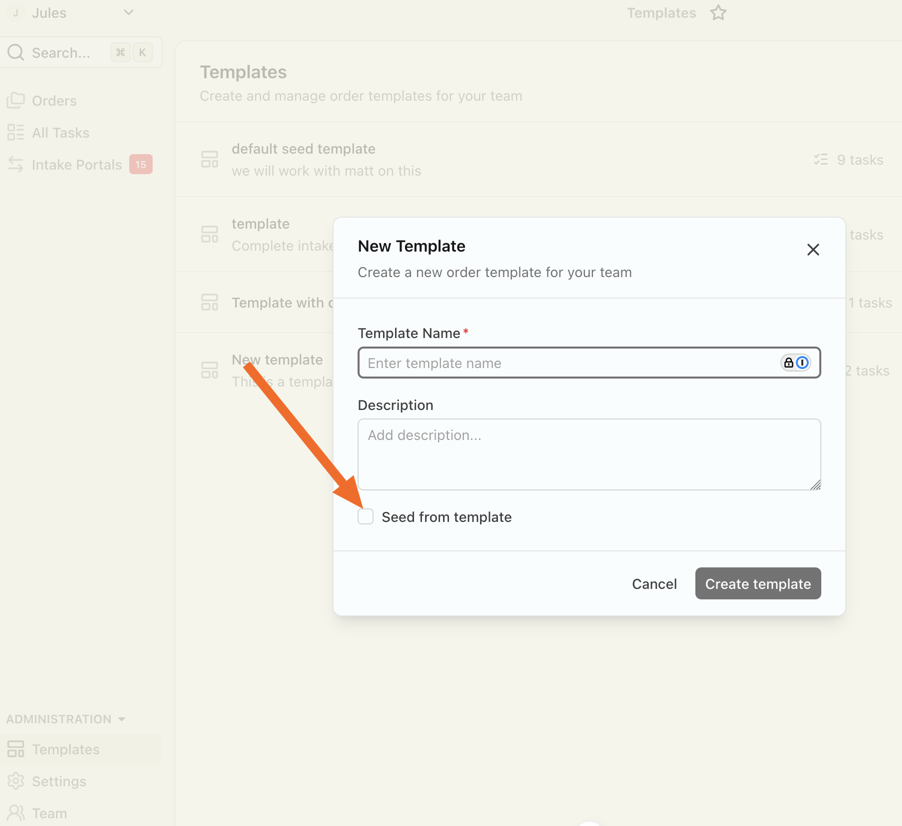Click the default seed template row icon
This screenshot has height=826, width=902.
(x=209, y=160)
